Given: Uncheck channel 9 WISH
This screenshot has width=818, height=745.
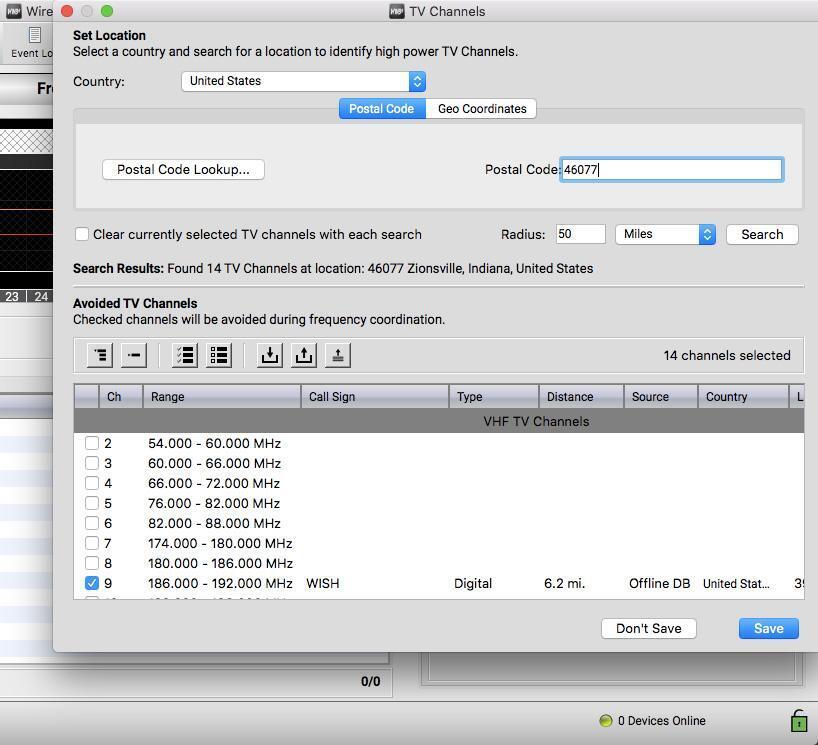Looking at the screenshot, I should (x=92, y=583).
